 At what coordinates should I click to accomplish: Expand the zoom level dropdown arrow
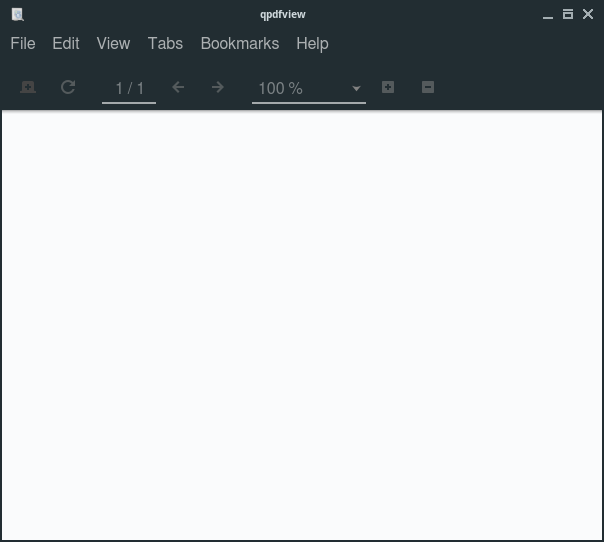(356, 89)
